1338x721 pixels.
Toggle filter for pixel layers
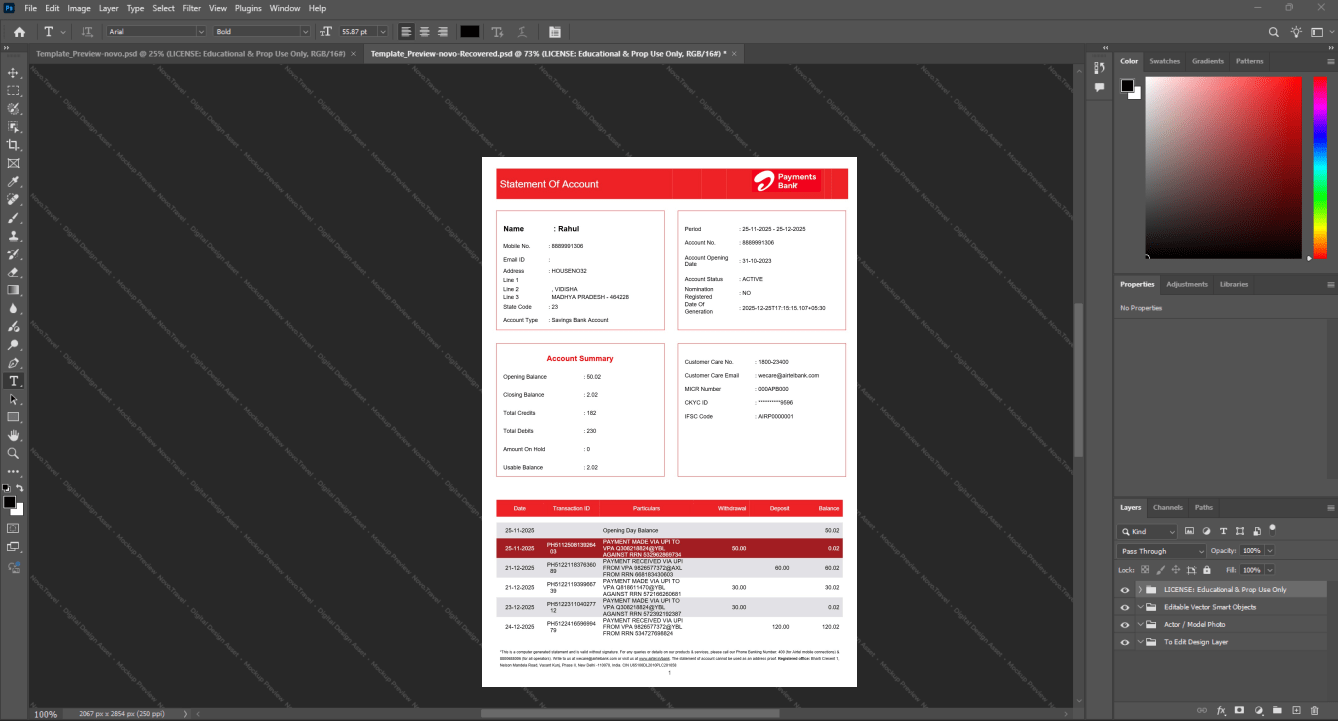pos(1189,531)
